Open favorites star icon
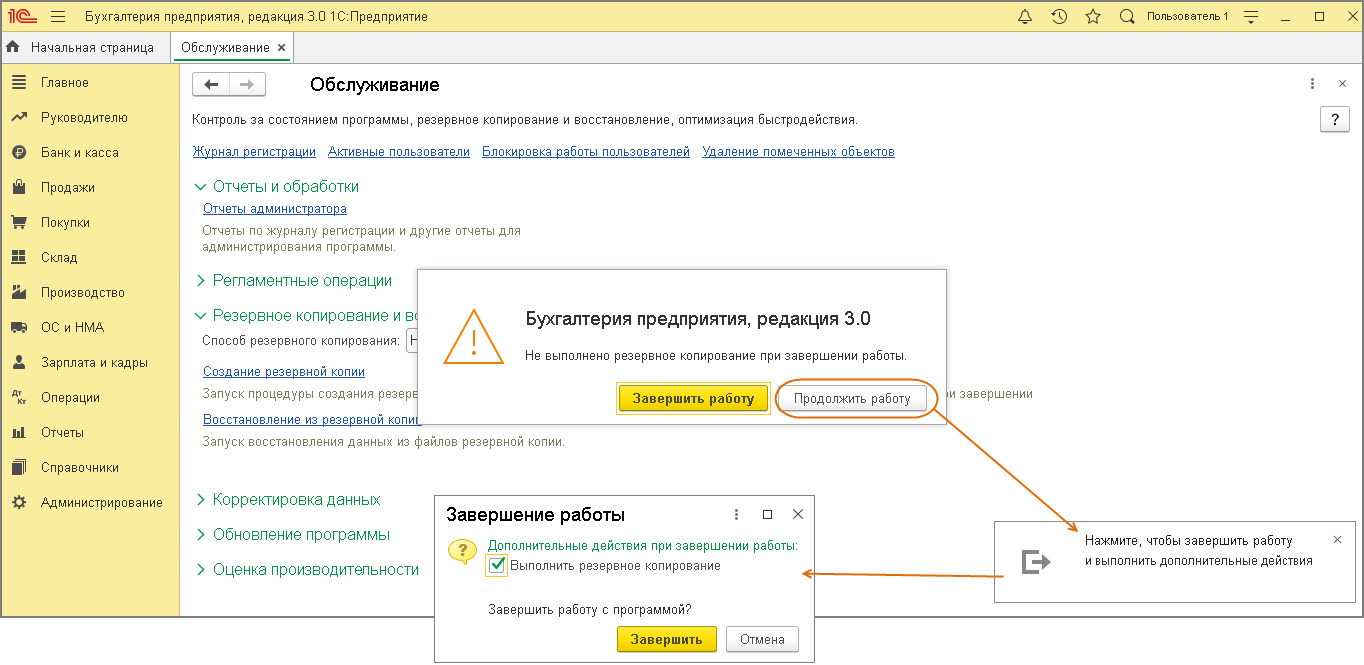The image size is (1364, 665). coord(1093,17)
